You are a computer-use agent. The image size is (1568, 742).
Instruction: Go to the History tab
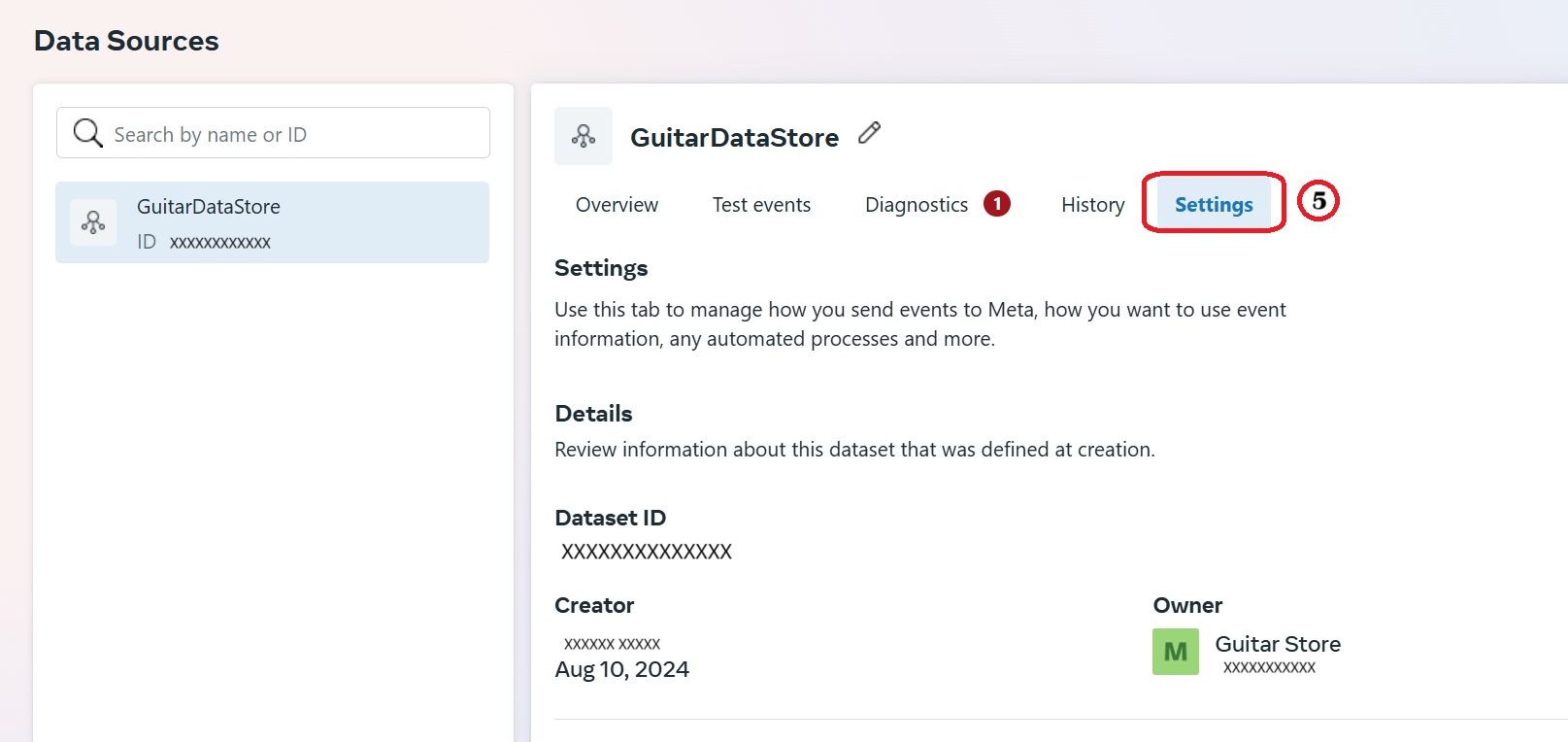tap(1092, 205)
